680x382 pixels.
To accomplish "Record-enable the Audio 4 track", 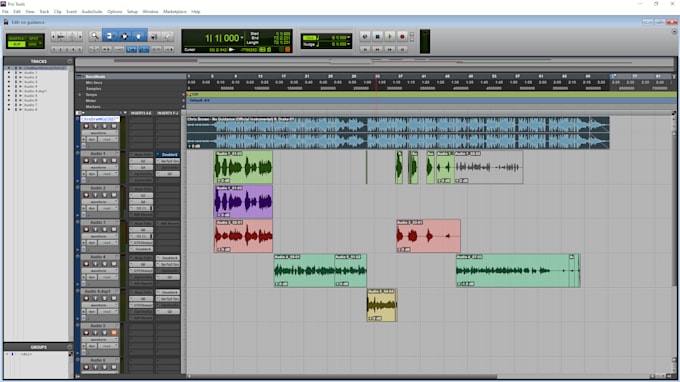I will click(86, 264).
